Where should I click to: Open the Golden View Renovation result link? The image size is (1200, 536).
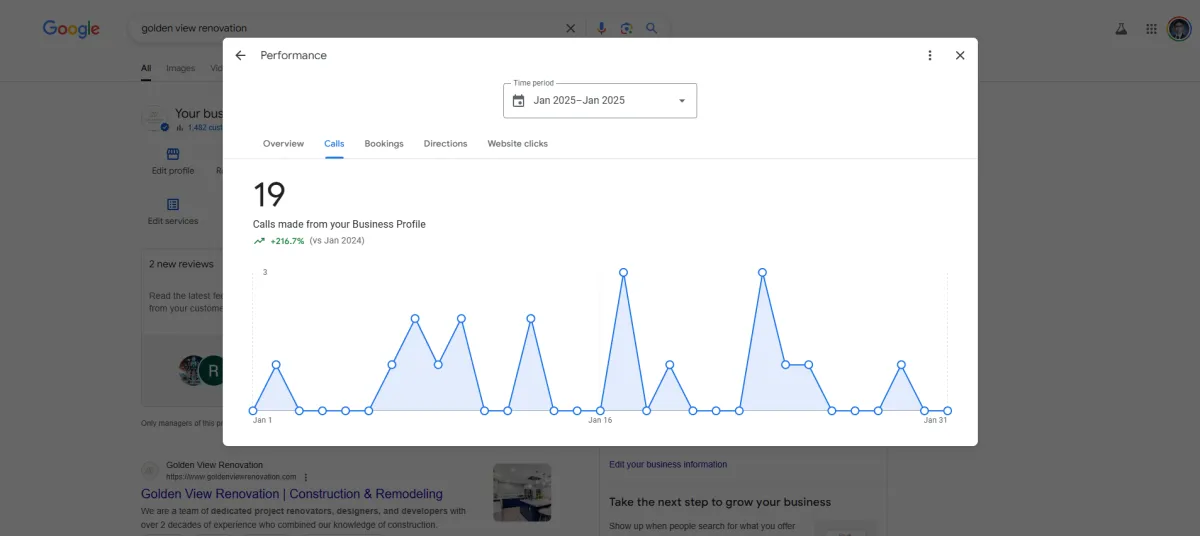pos(291,494)
